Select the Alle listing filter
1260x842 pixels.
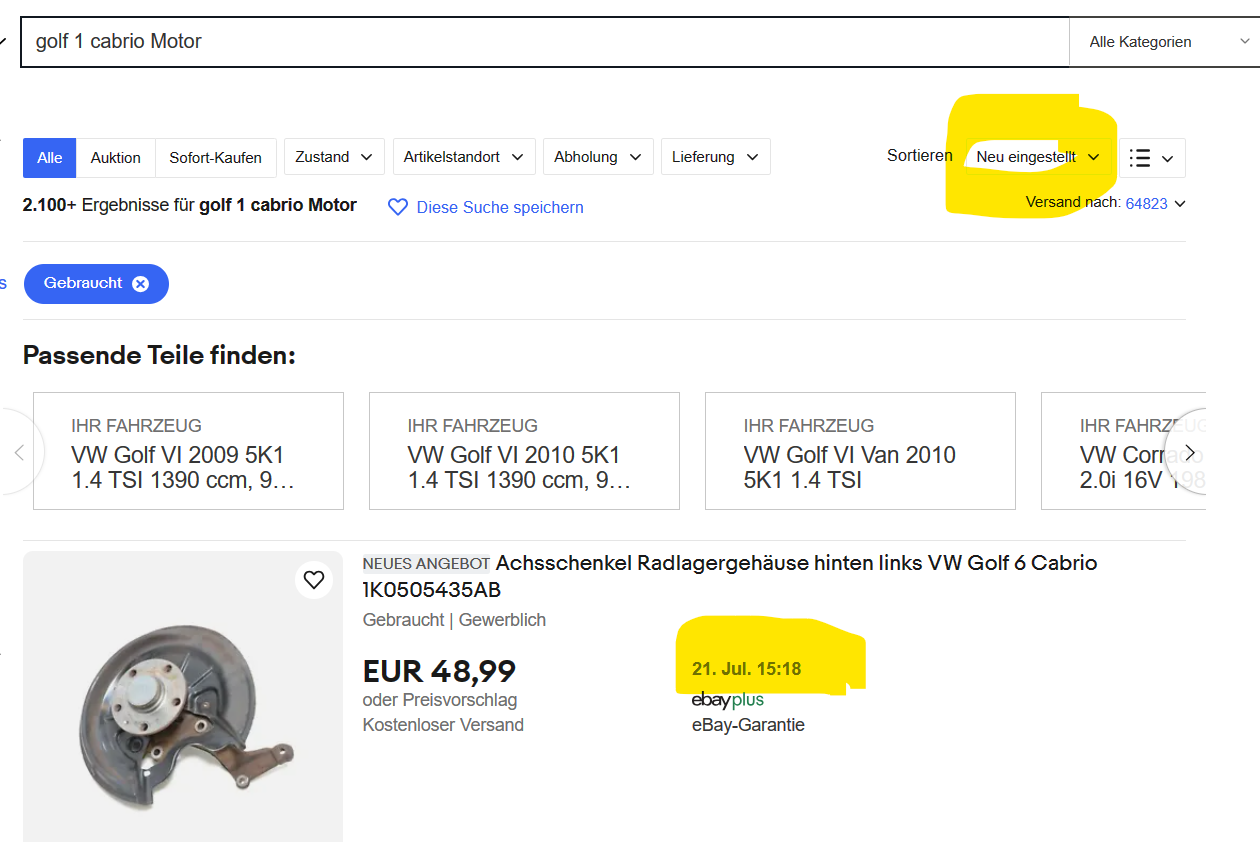click(50, 158)
